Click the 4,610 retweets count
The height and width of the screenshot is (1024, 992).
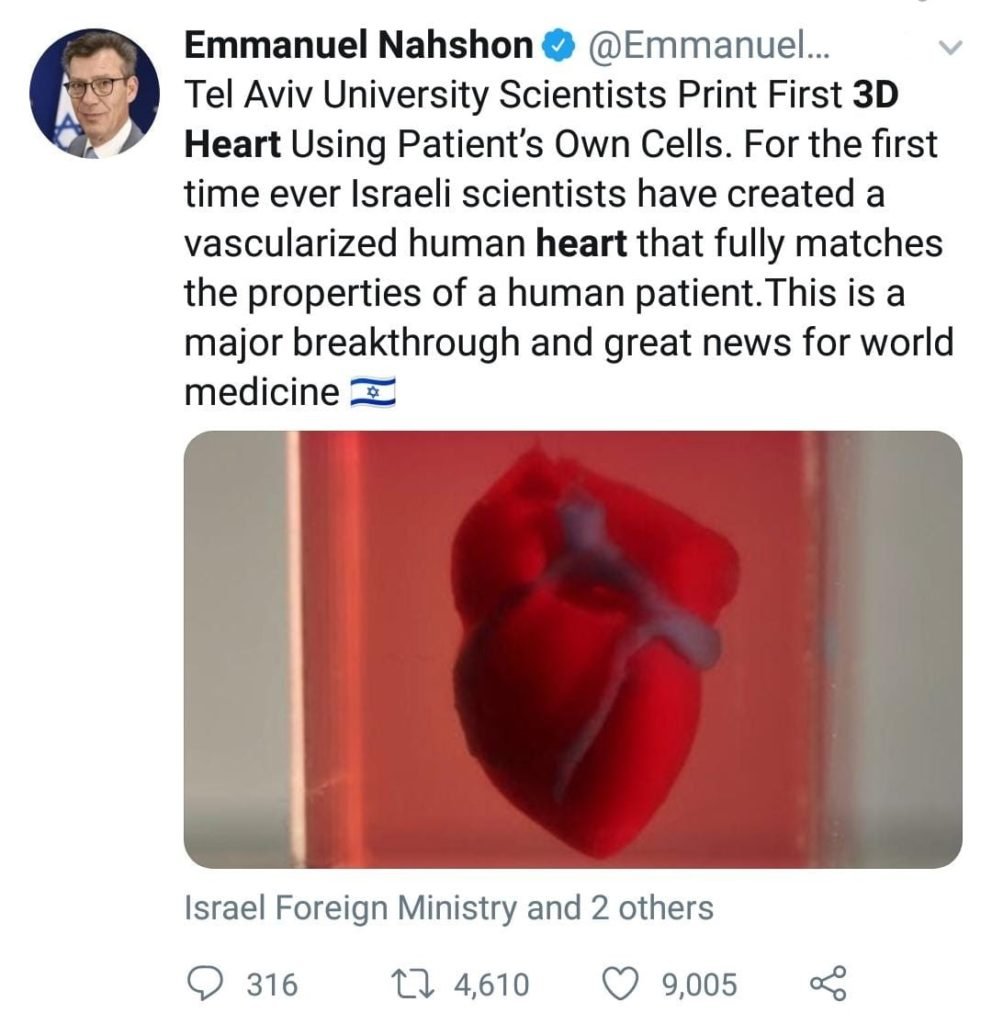point(491,985)
